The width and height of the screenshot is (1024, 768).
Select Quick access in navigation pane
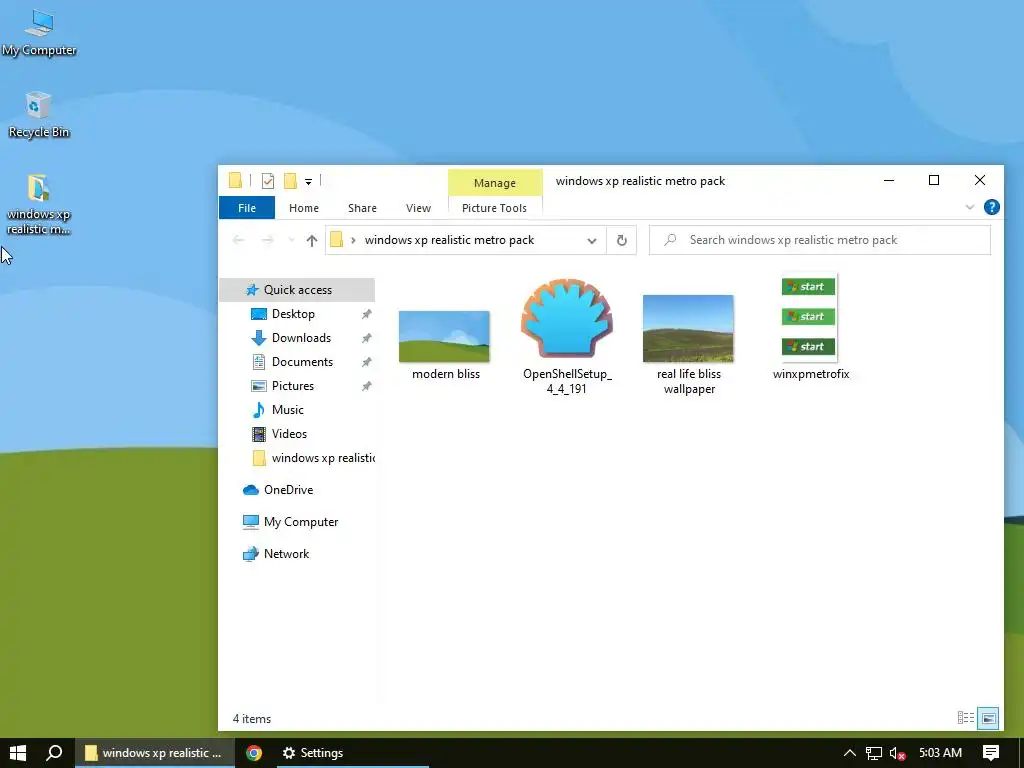click(x=297, y=290)
